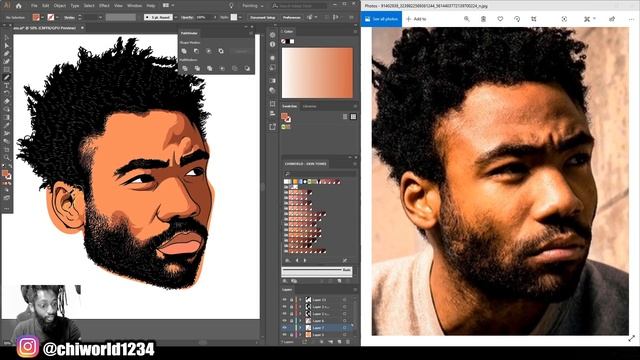Open Illustrator Effect menu
This screenshot has height=360, width=640.
click(x=104, y=6)
